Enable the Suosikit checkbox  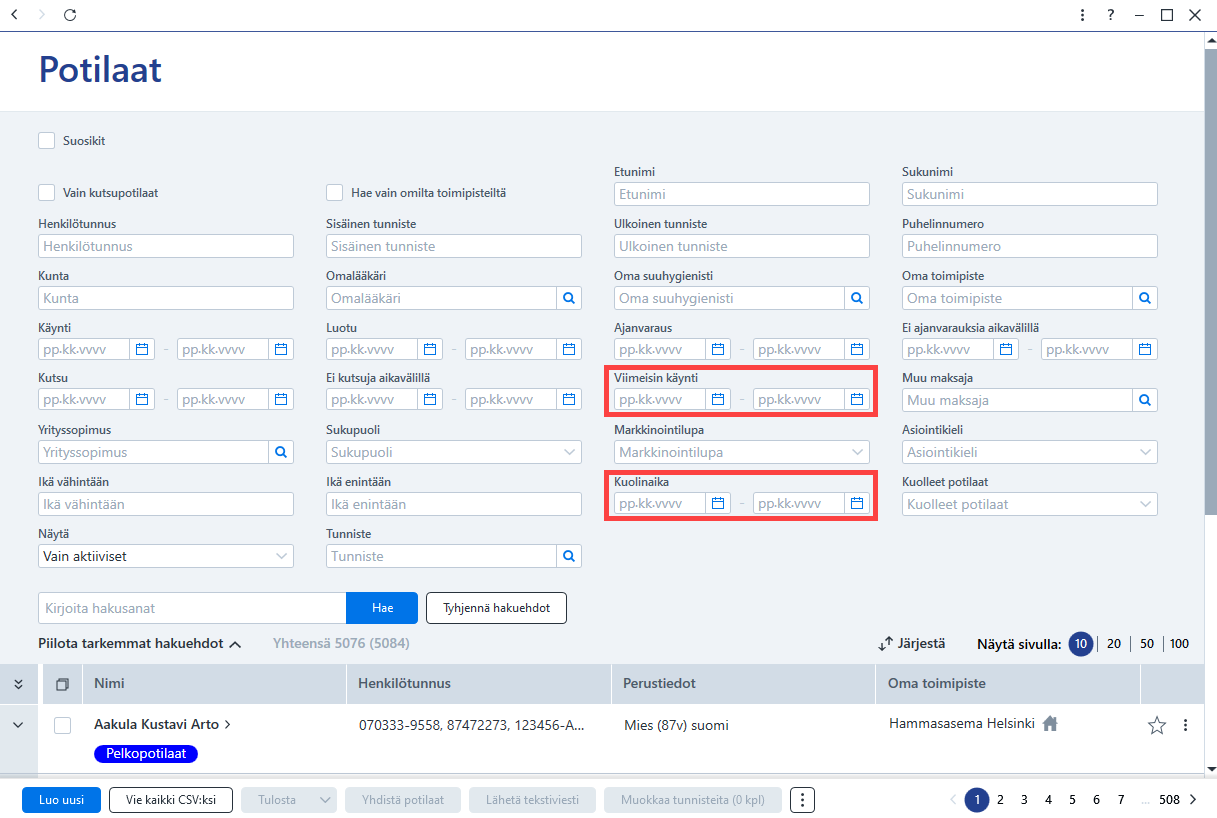tap(46, 140)
